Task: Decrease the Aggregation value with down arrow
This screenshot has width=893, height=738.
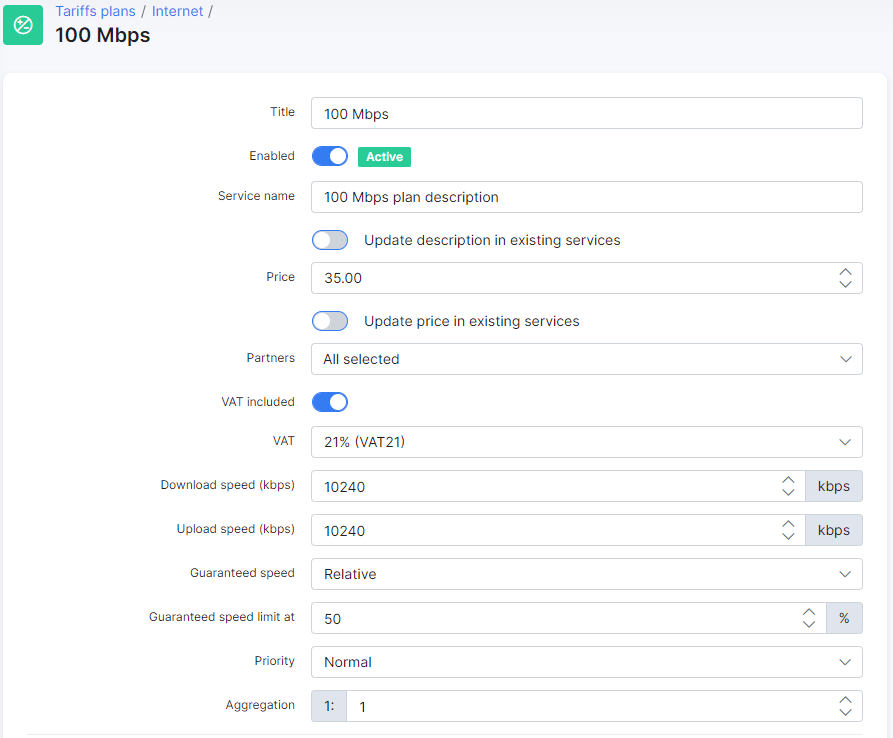Action: point(845,713)
